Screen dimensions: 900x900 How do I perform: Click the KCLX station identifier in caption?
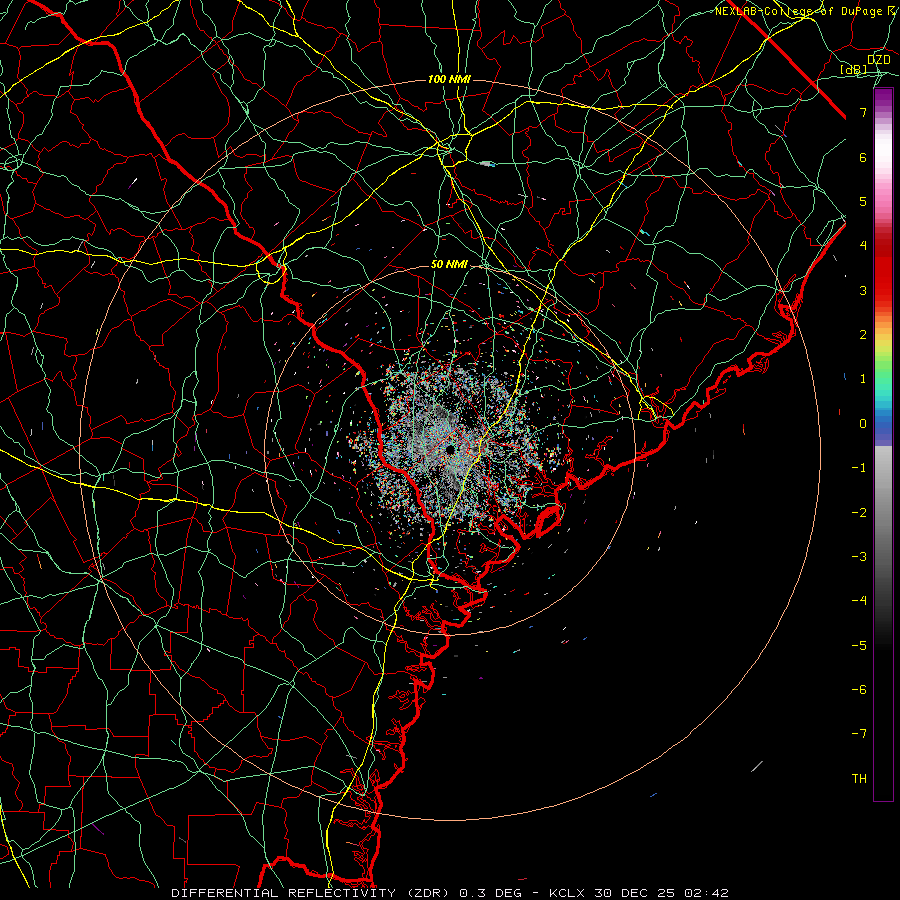[x=567, y=893]
